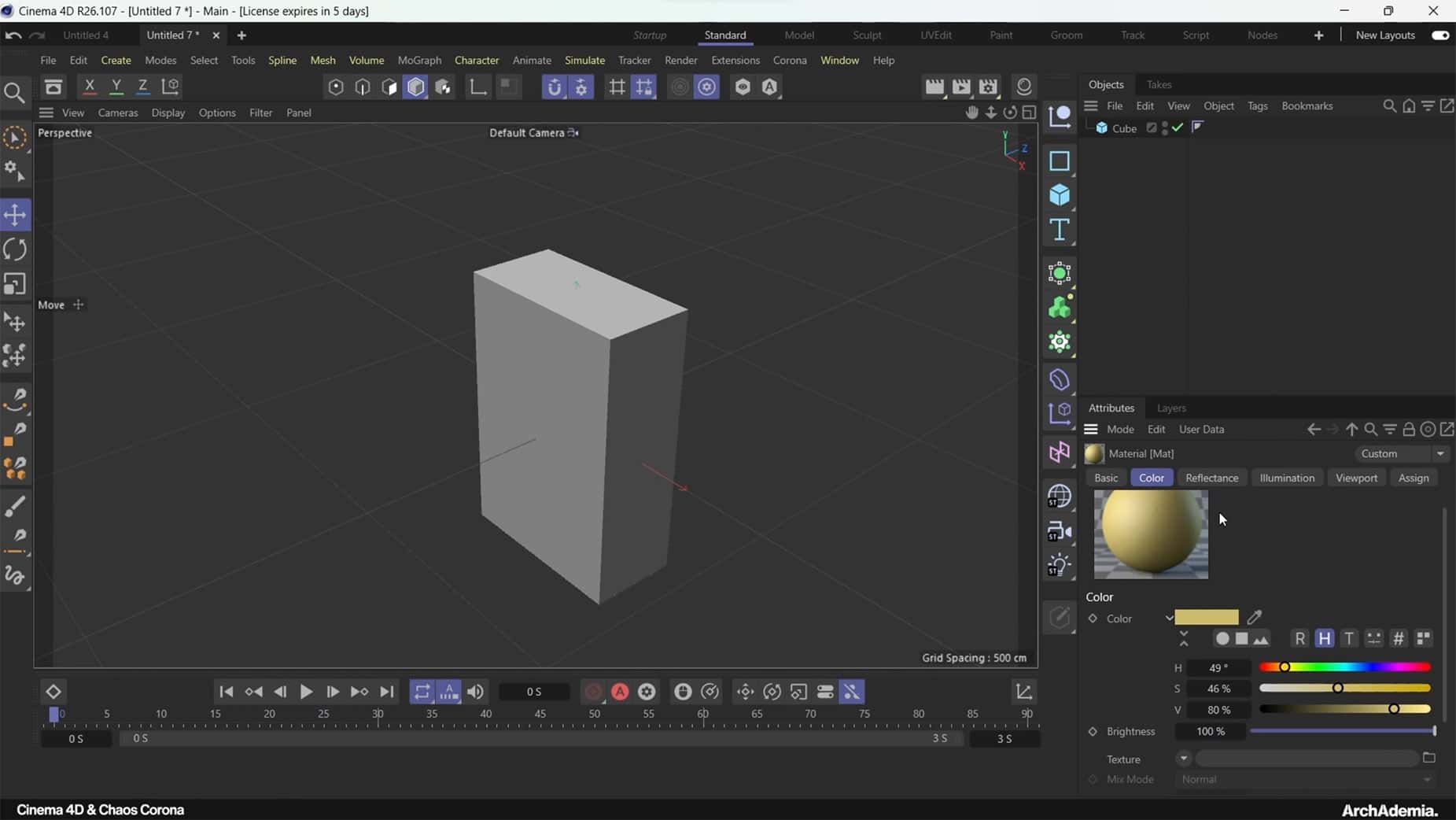This screenshot has width=1456, height=820.
Task: Select RGB color mode button
Action: click(1299, 638)
